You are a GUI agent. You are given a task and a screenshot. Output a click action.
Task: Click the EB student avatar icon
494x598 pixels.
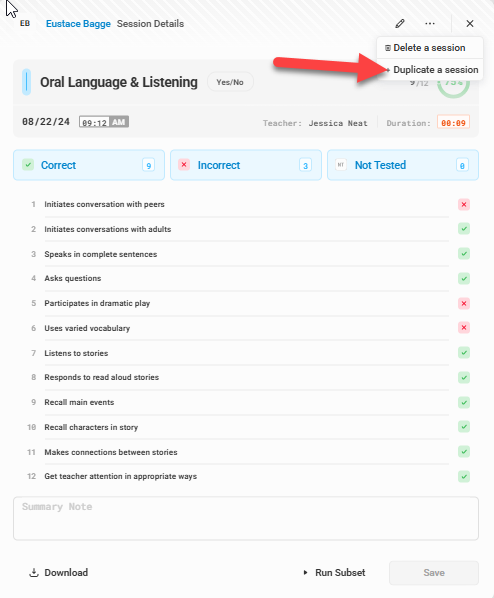pyautogui.click(x=25, y=24)
